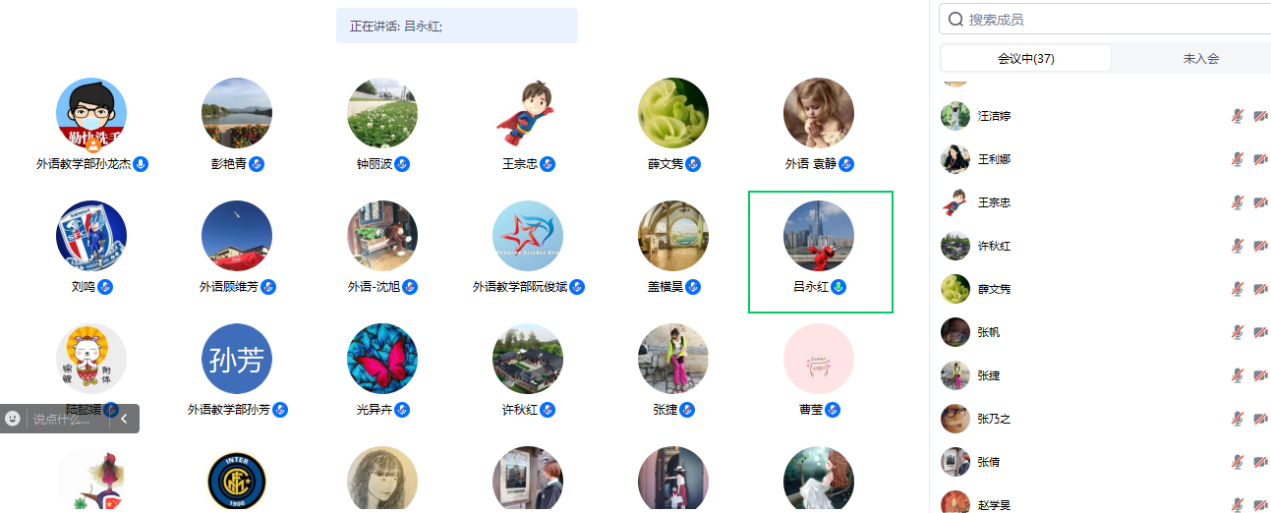1271x513 pixels.
Task: Select the Inter Milan logo avatar
Action: 237,480
